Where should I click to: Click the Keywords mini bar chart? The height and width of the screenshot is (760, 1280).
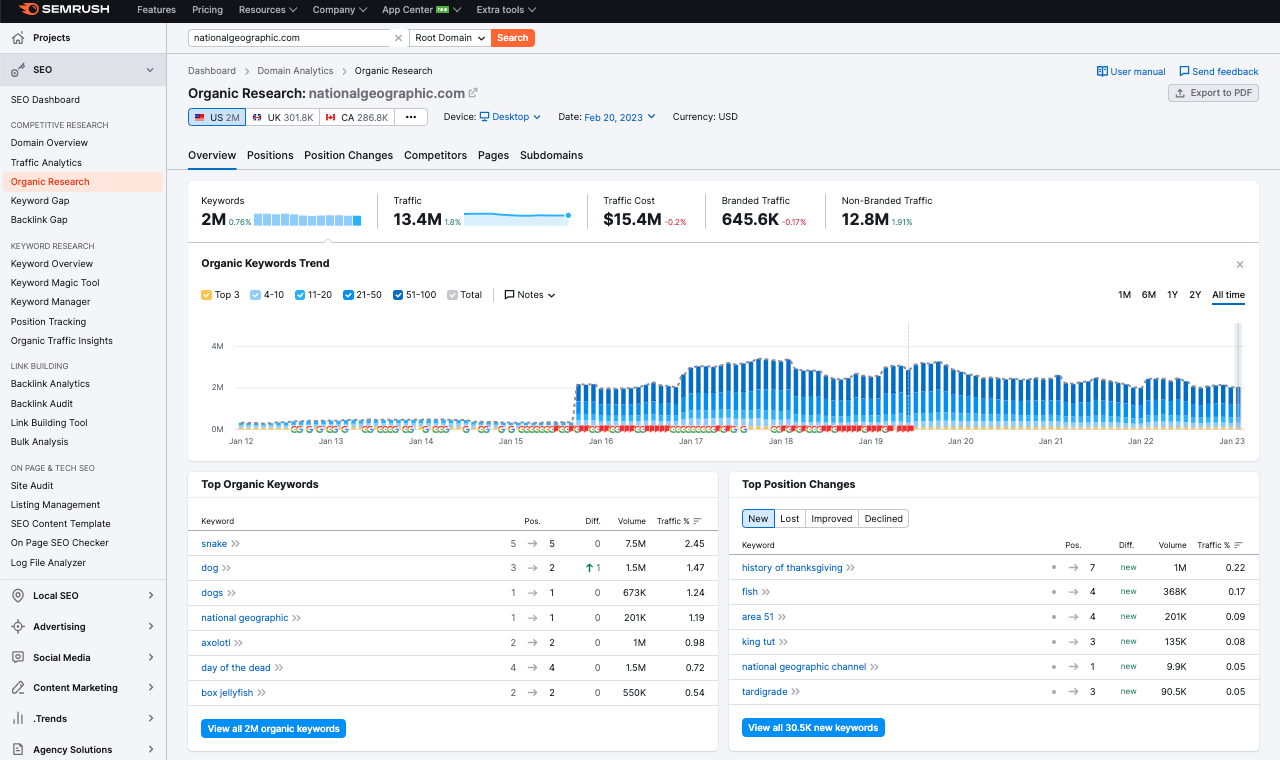pyautogui.click(x=308, y=220)
